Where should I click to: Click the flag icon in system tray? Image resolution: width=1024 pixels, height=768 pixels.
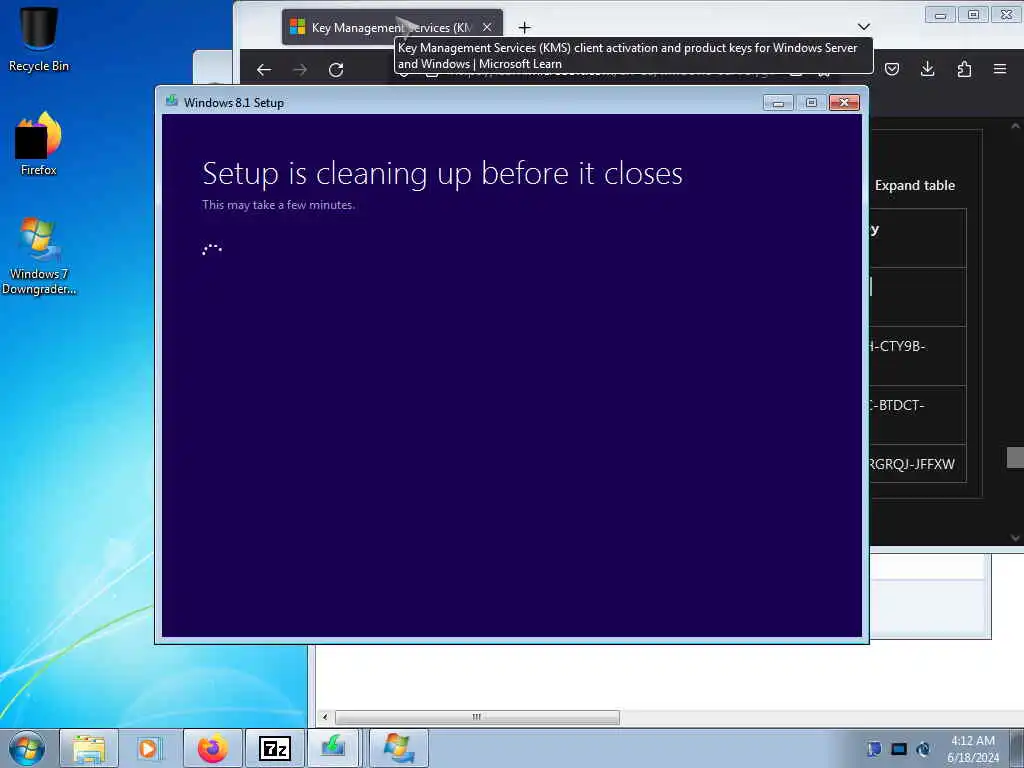point(874,749)
